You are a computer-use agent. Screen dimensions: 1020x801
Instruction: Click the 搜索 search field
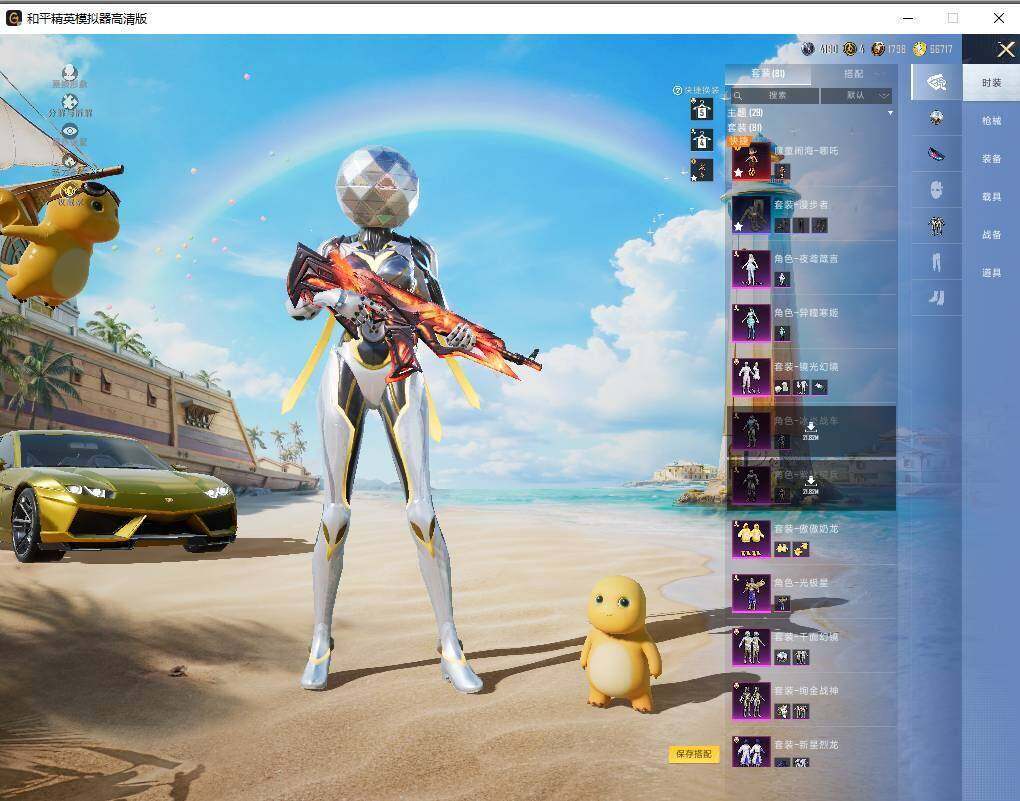click(x=775, y=96)
